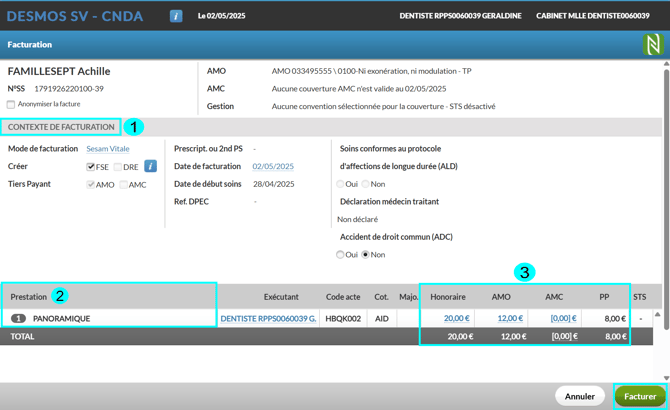Click the Facturer button
This screenshot has width=670, height=410.
click(640, 396)
